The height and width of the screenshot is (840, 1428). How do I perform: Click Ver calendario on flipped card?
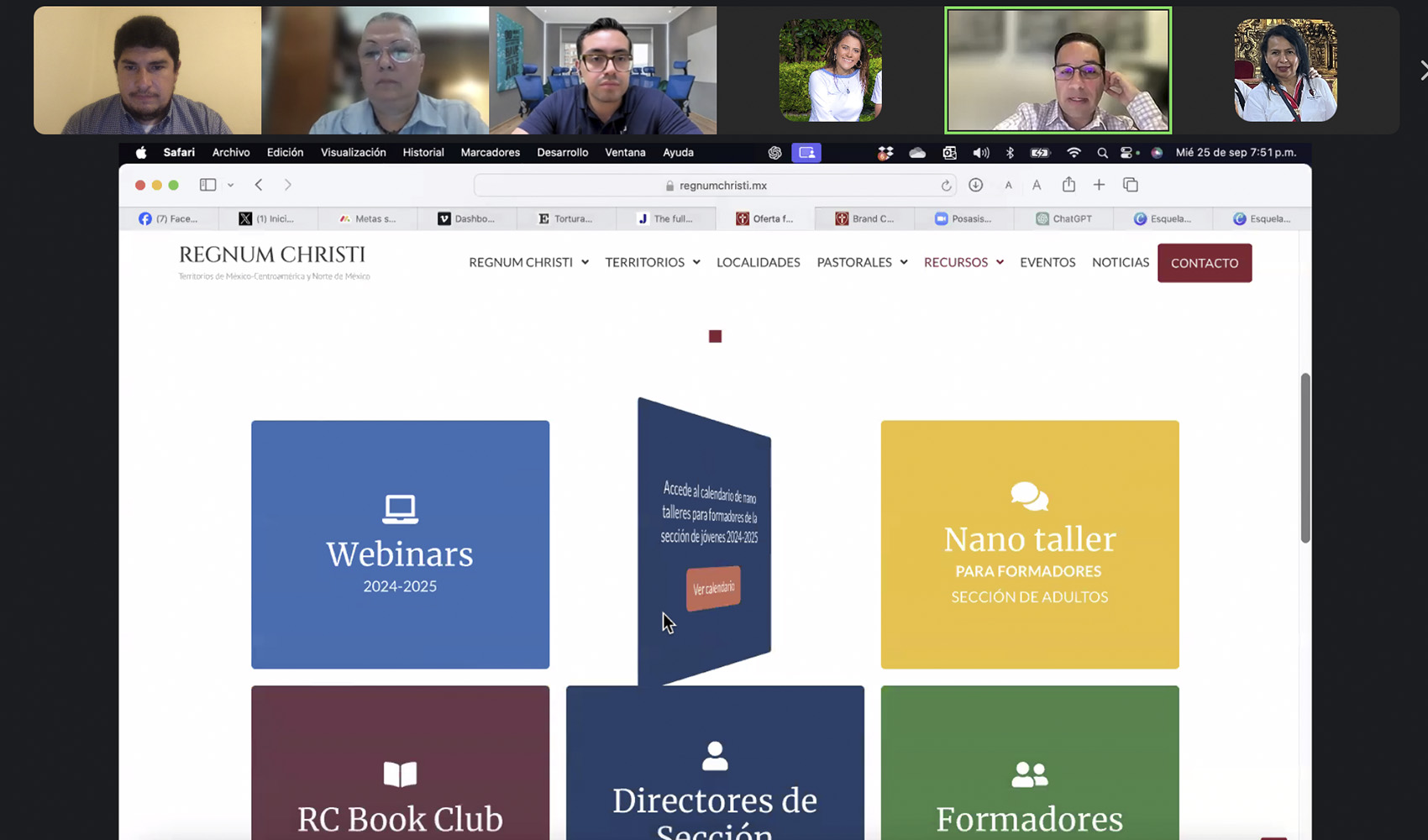(x=713, y=588)
